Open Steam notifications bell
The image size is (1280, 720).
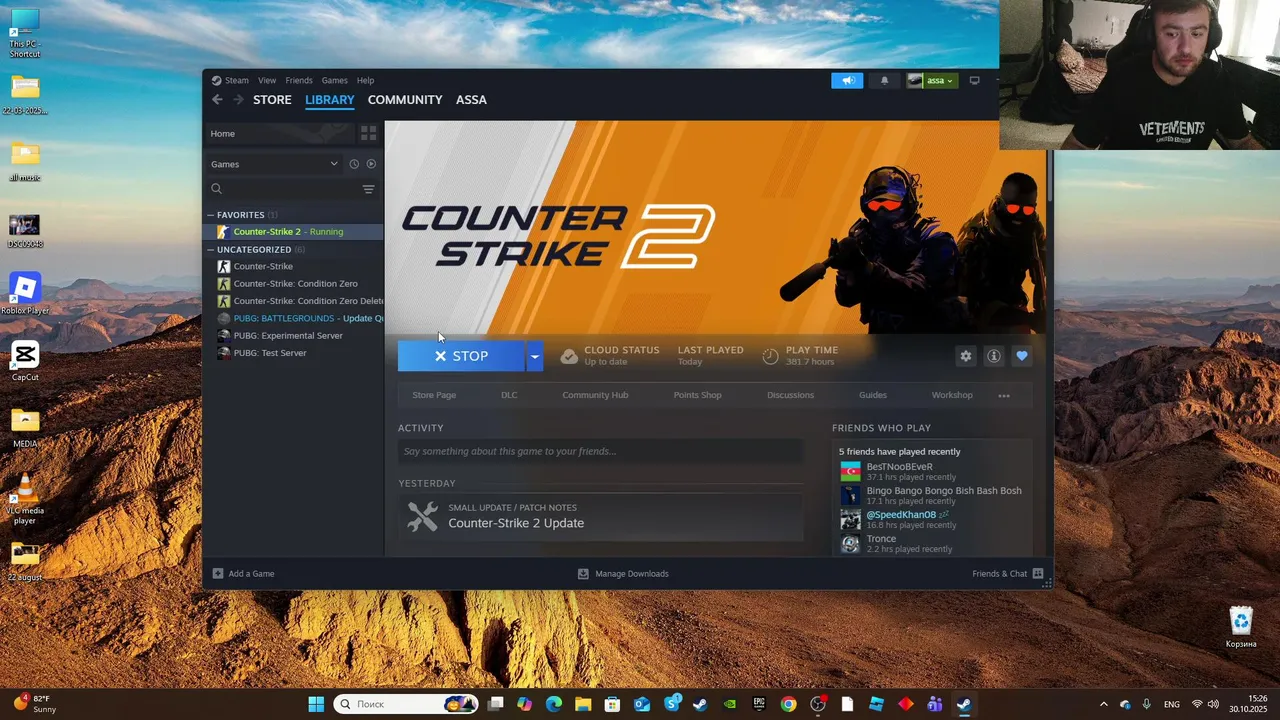884,81
